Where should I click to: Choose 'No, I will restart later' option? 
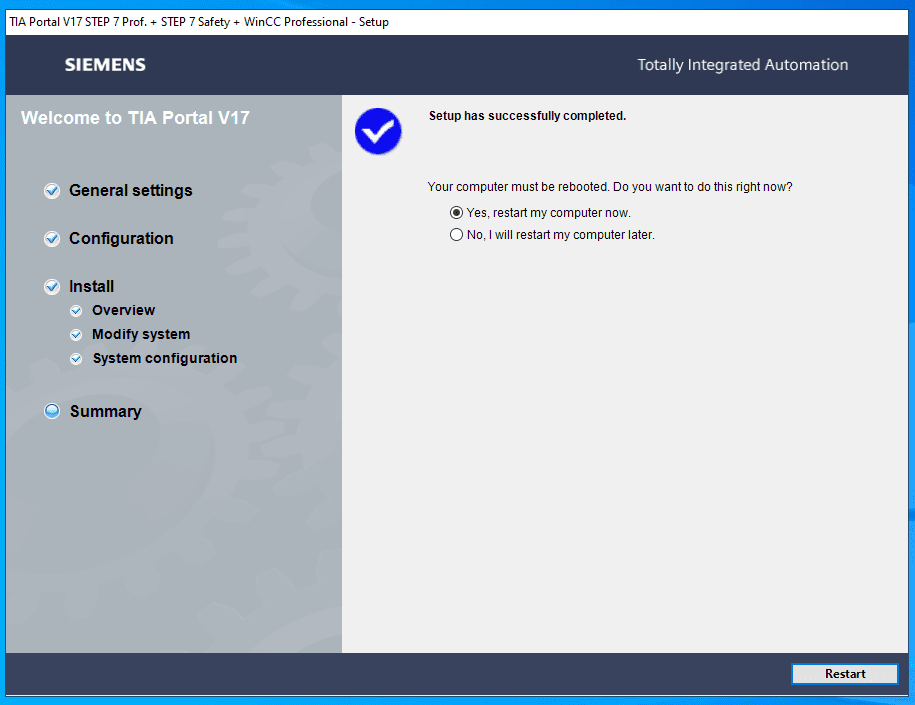[456, 235]
